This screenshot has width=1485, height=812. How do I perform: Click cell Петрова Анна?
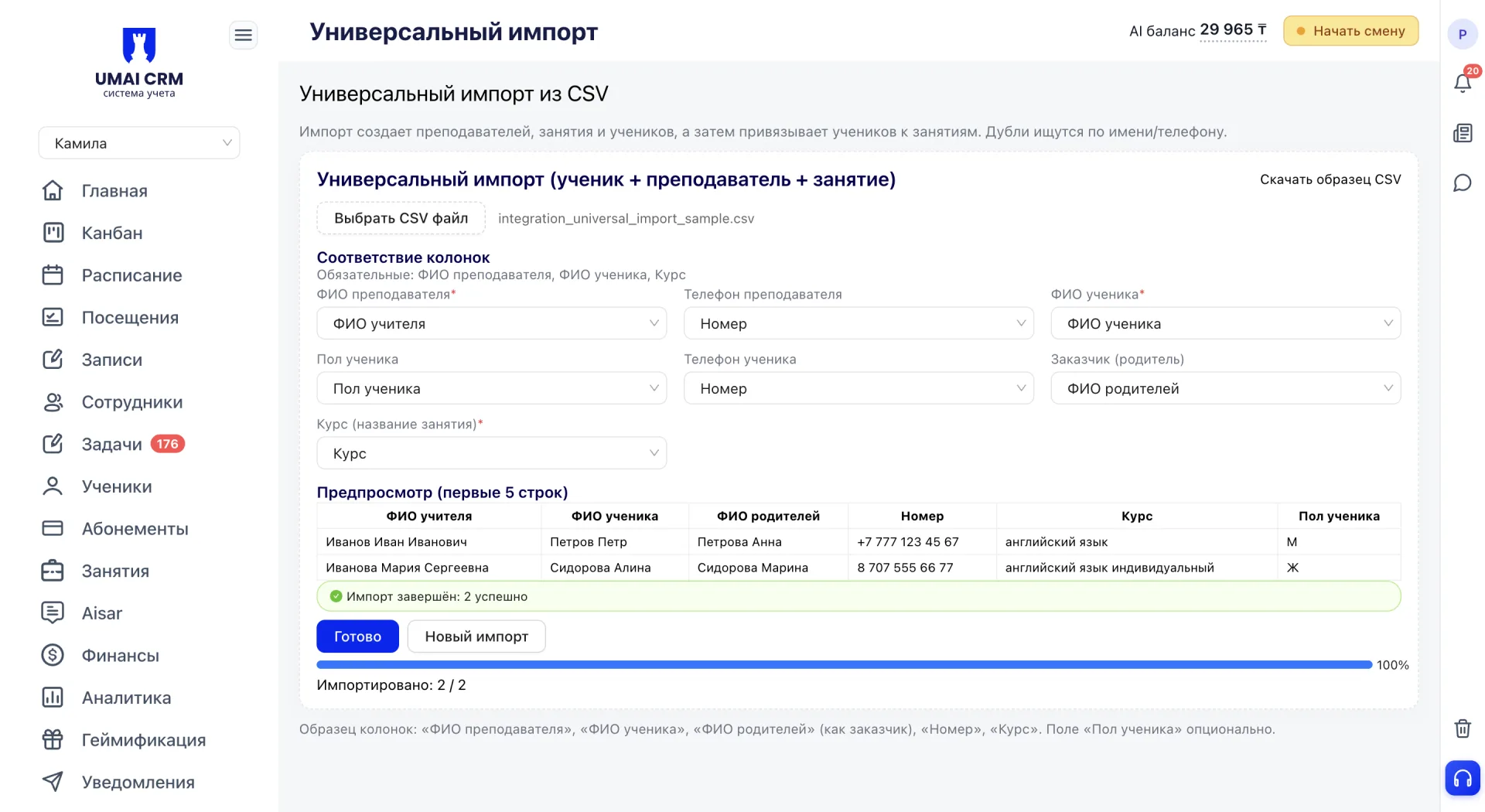[768, 542]
